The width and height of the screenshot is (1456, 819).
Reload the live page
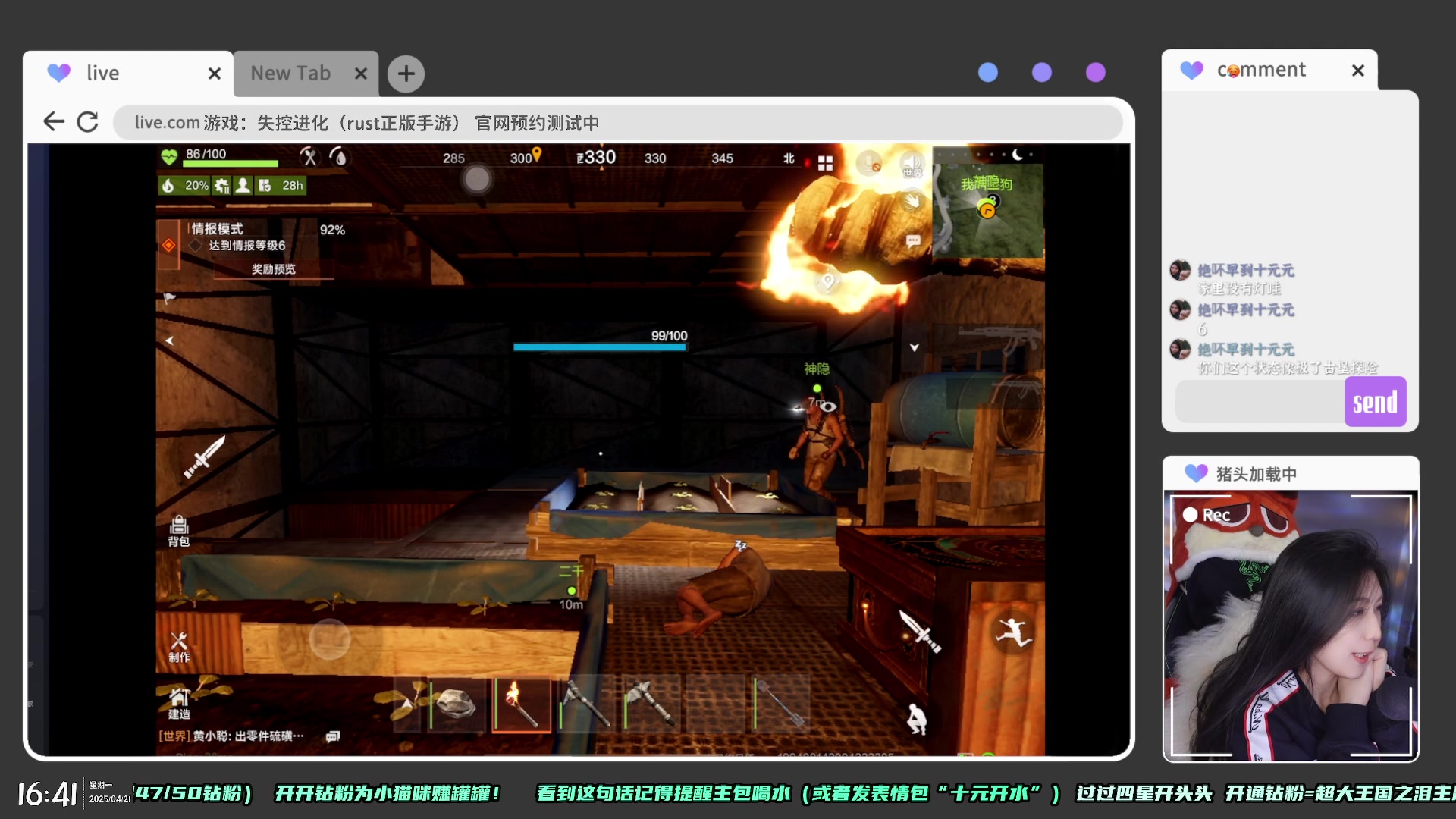point(88,121)
